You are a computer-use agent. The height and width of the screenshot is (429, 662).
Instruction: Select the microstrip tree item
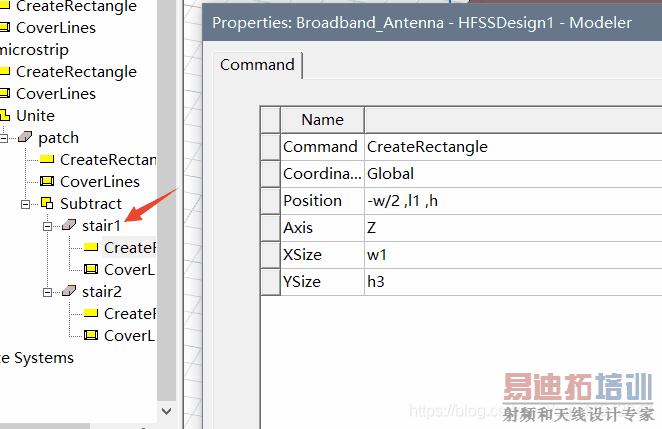[34, 50]
